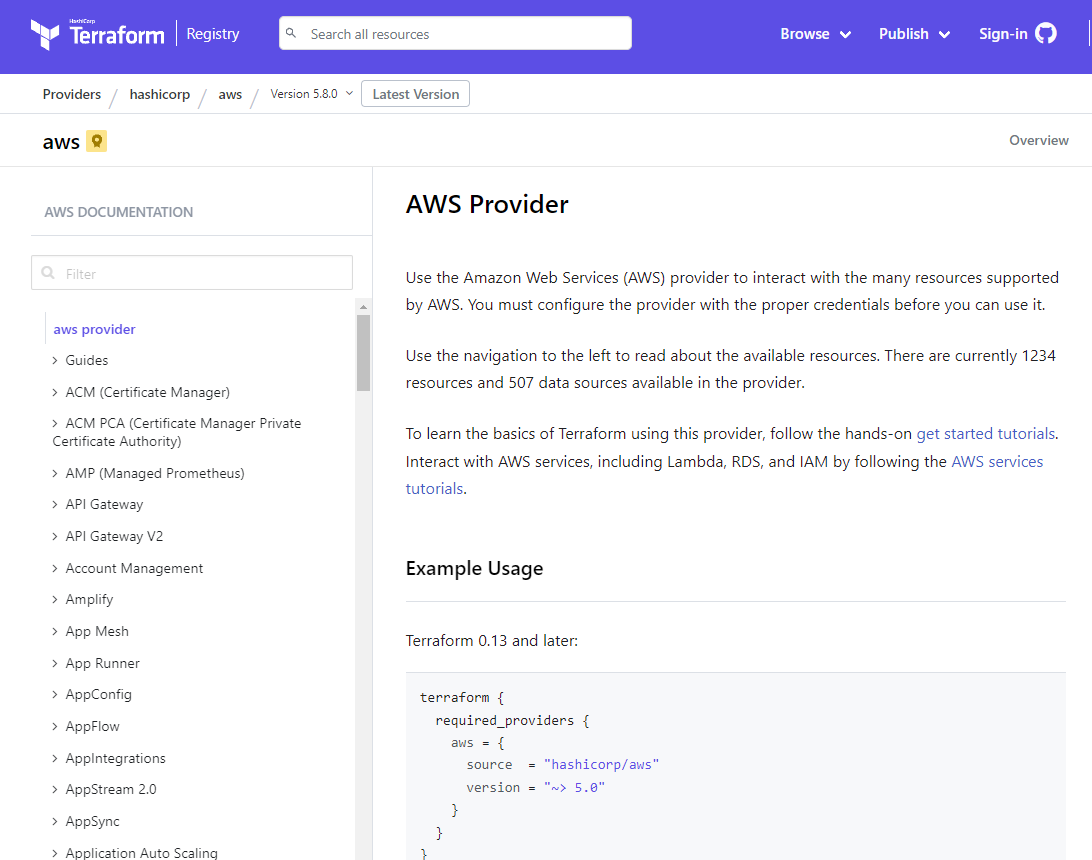Open the AppSync item label

point(93,822)
